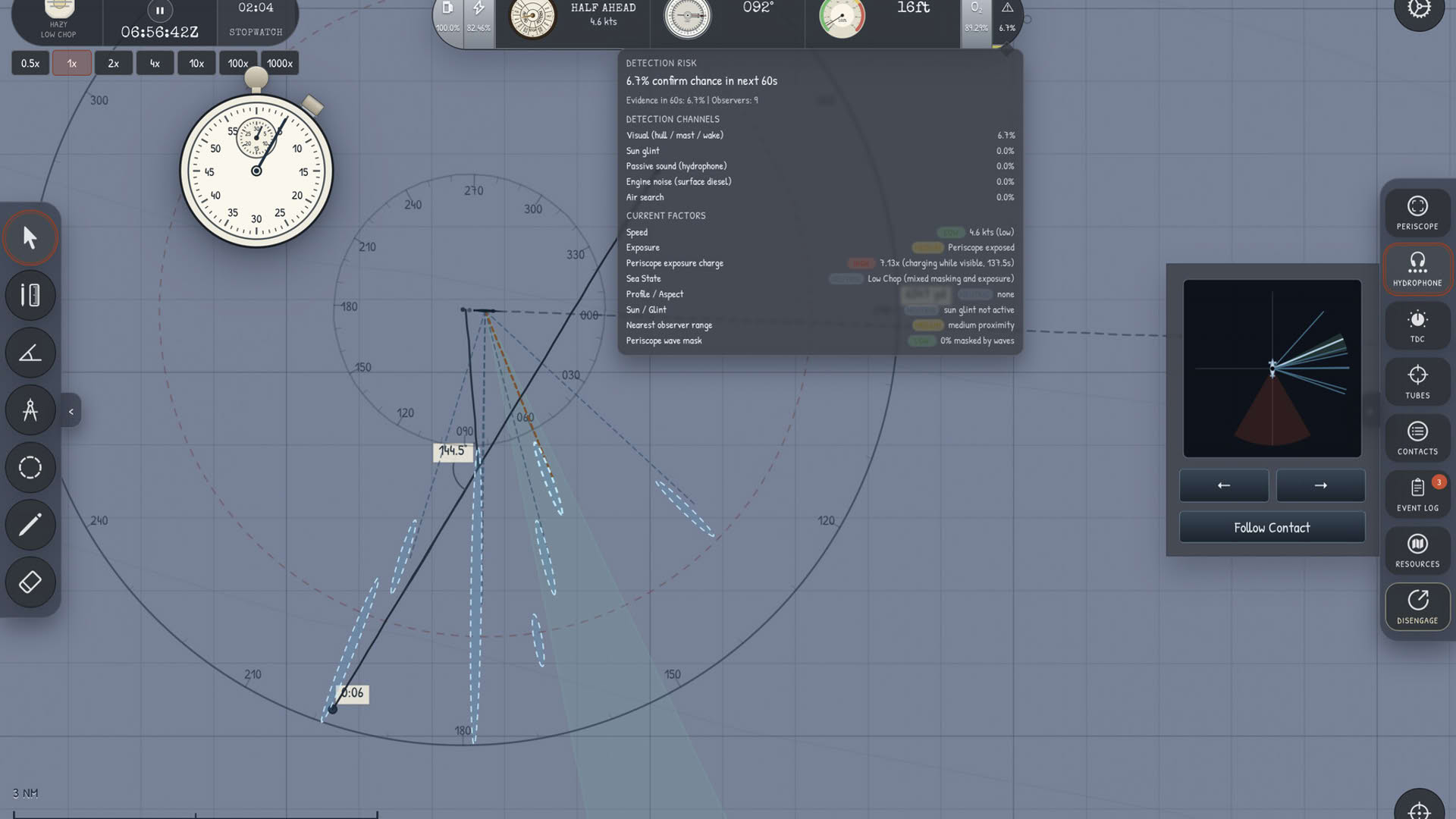
Task: Click the stopwatch crown button
Action: 256,77
